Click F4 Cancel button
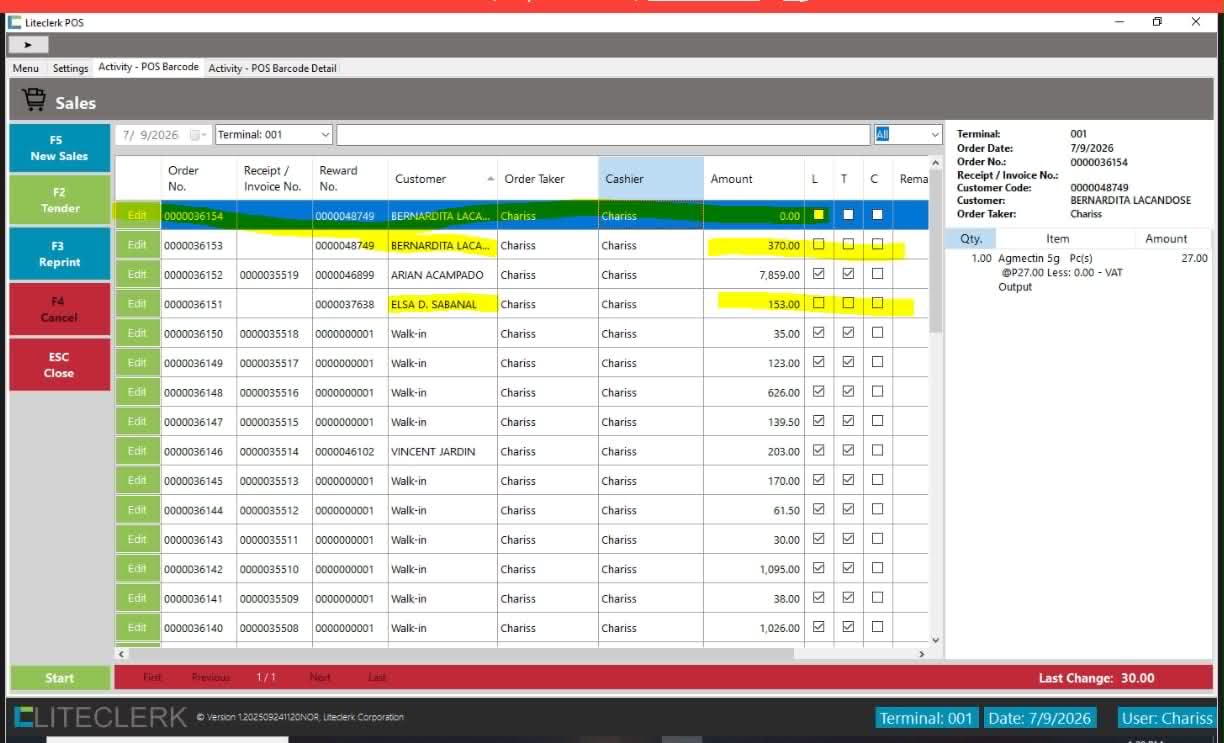Screen dimensions: 1224x743 pyautogui.click(x=59, y=309)
